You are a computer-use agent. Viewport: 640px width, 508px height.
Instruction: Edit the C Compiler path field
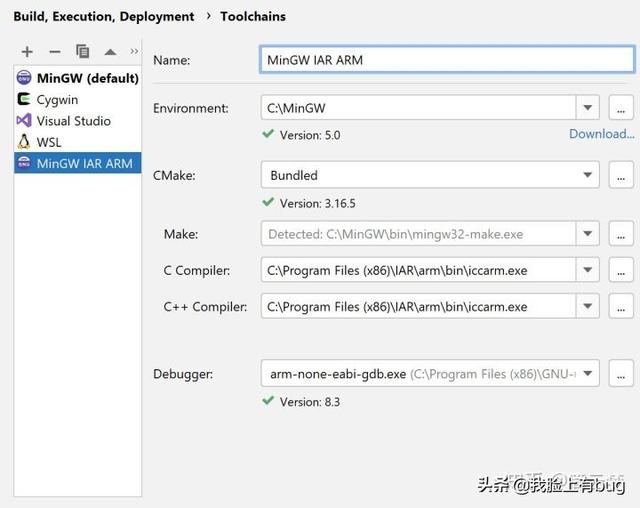[418, 270]
